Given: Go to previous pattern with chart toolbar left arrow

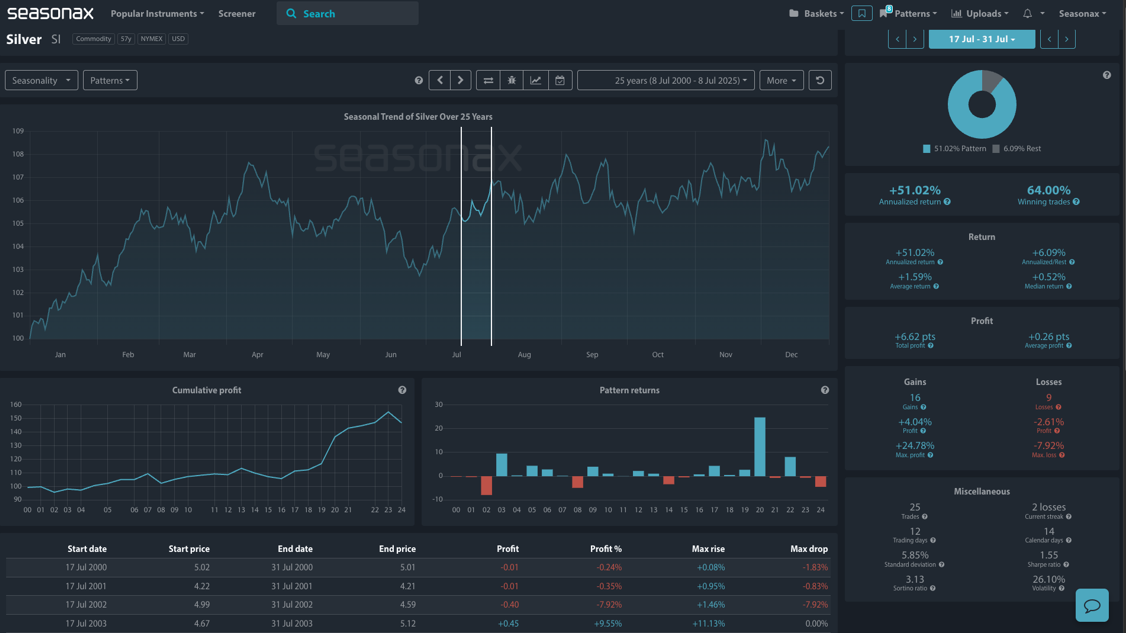Looking at the screenshot, I should pos(440,80).
